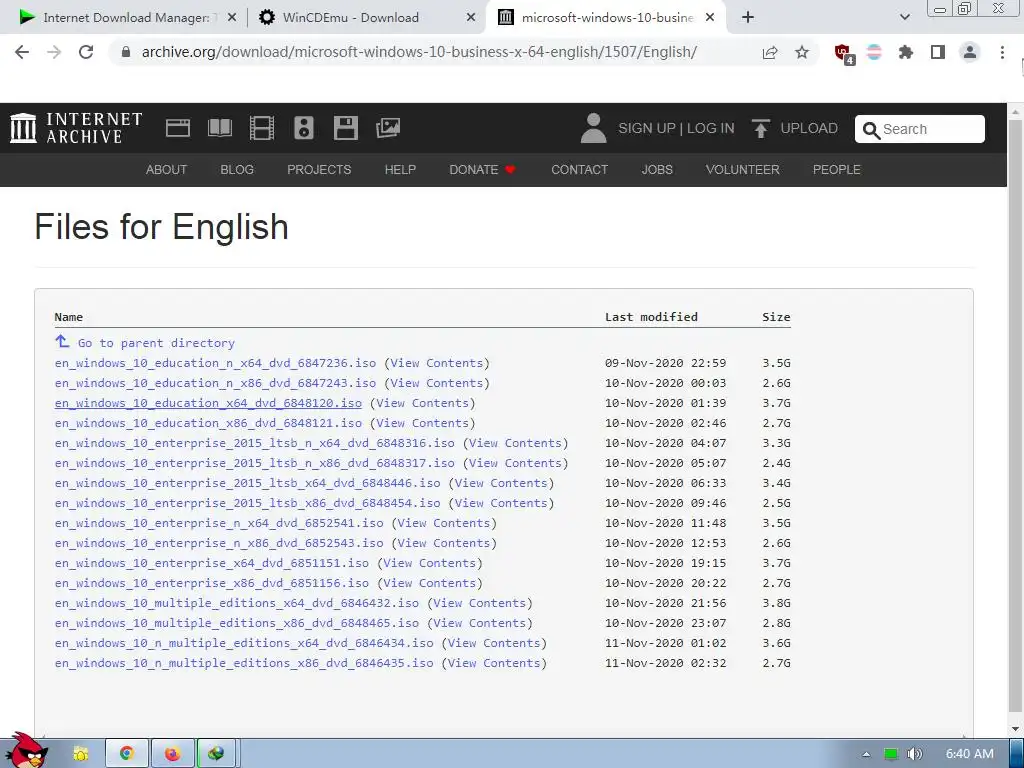This screenshot has height=768, width=1024.
Task: Click the browser forward arrow
Action: point(54,52)
